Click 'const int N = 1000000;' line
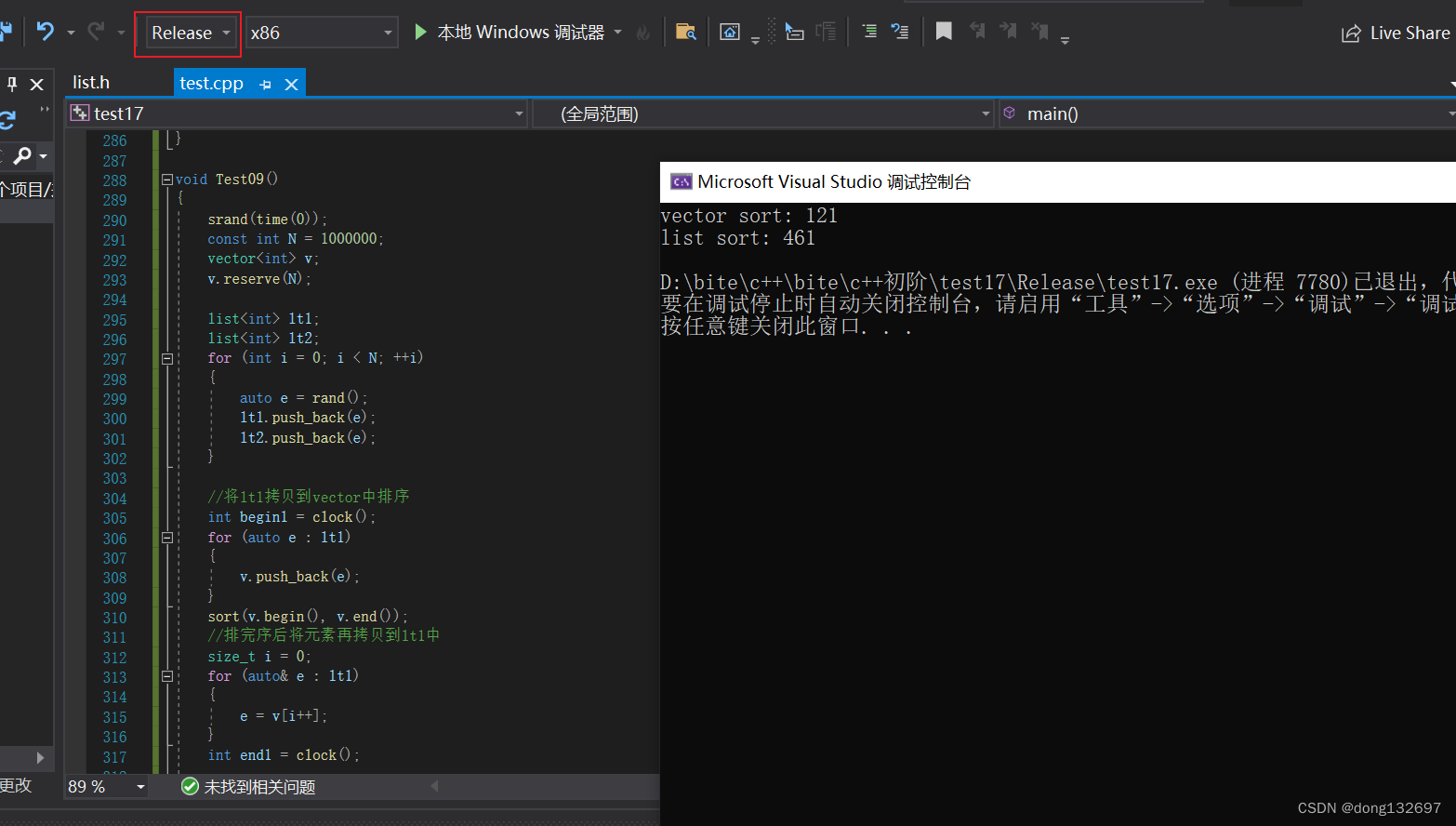 click(295, 239)
